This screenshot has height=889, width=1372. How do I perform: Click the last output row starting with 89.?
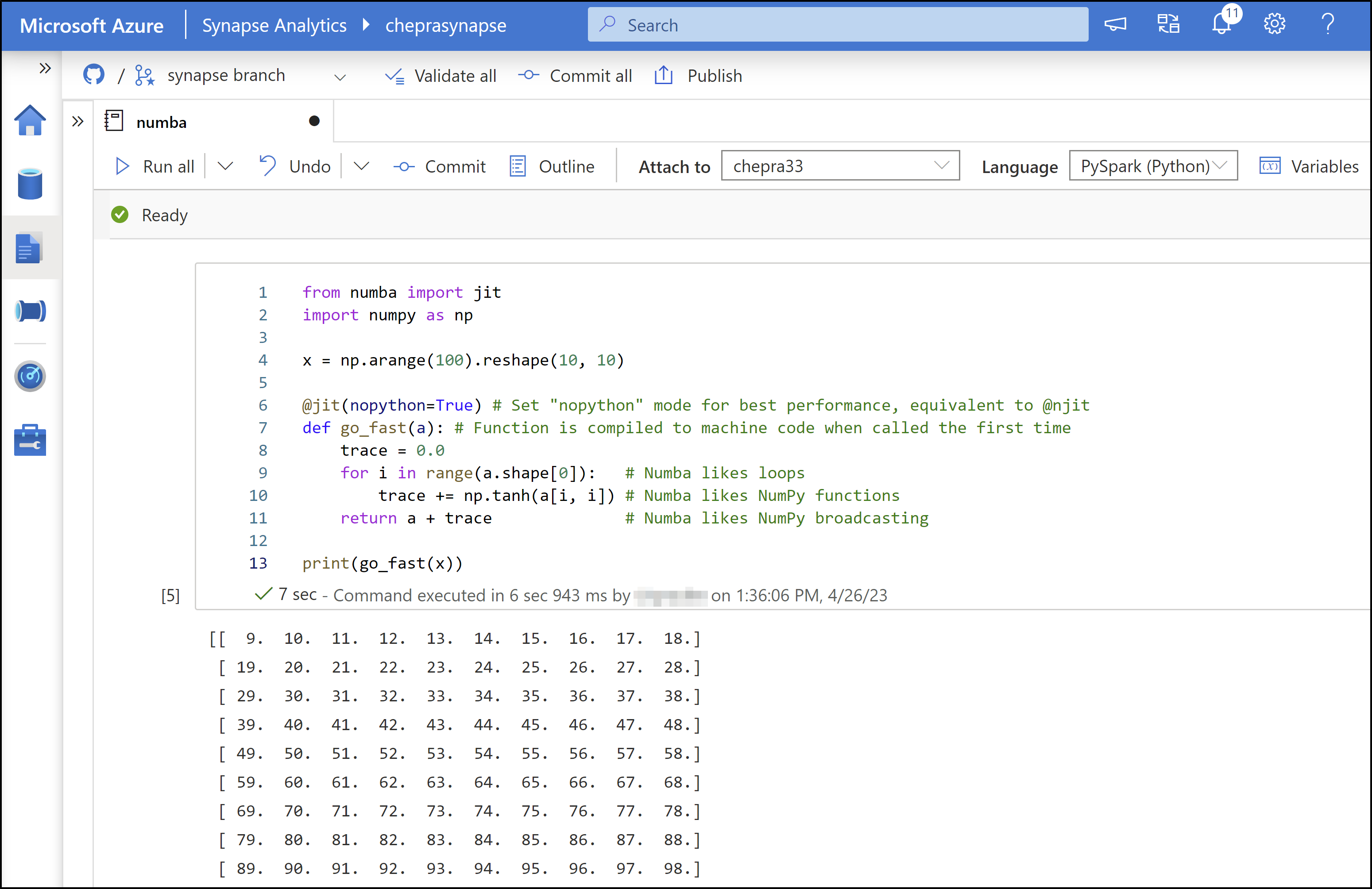(460, 869)
